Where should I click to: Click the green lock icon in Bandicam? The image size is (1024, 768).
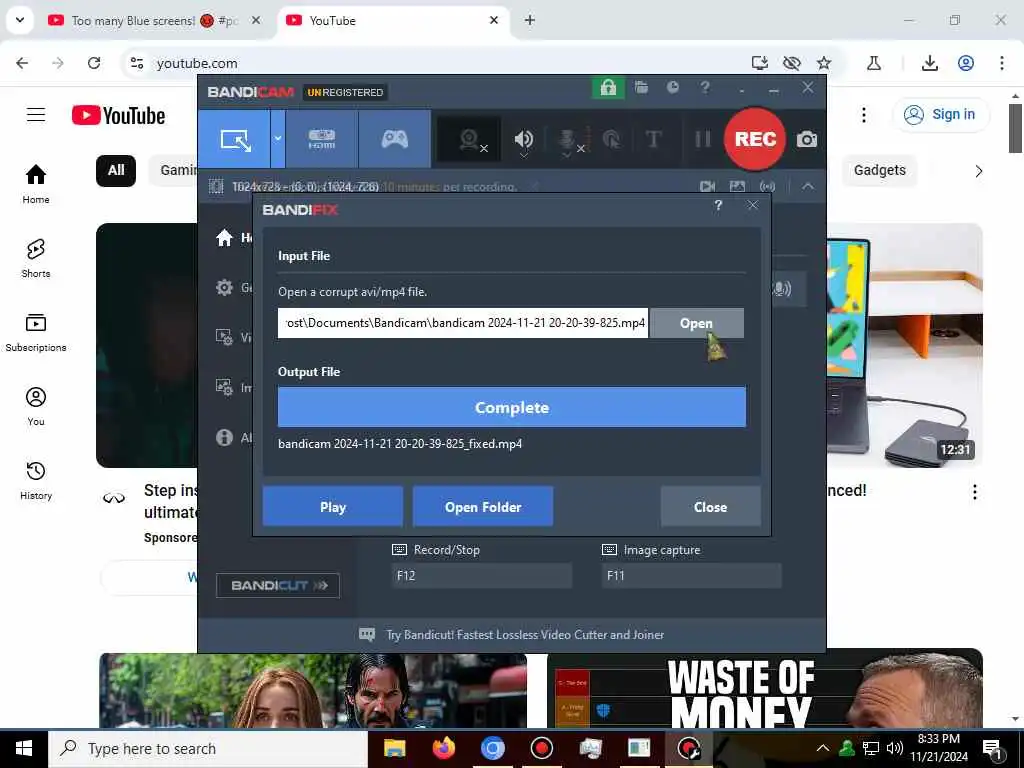click(608, 88)
